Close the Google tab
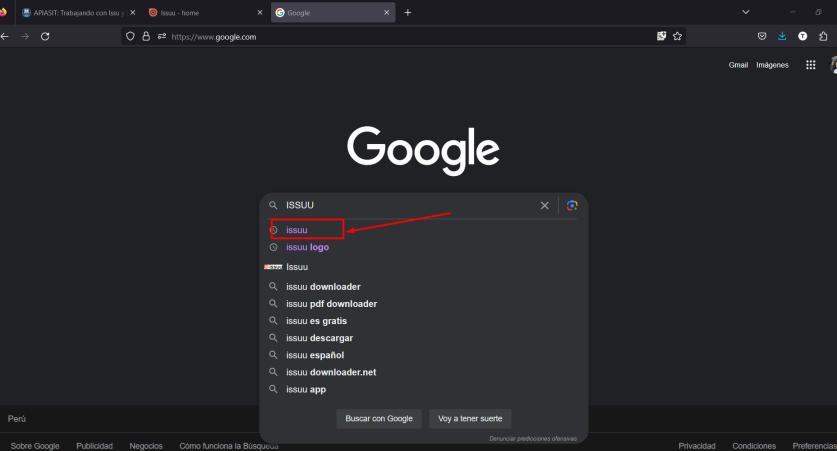Viewport: 837px width, 451px height. [x=386, y=12]
